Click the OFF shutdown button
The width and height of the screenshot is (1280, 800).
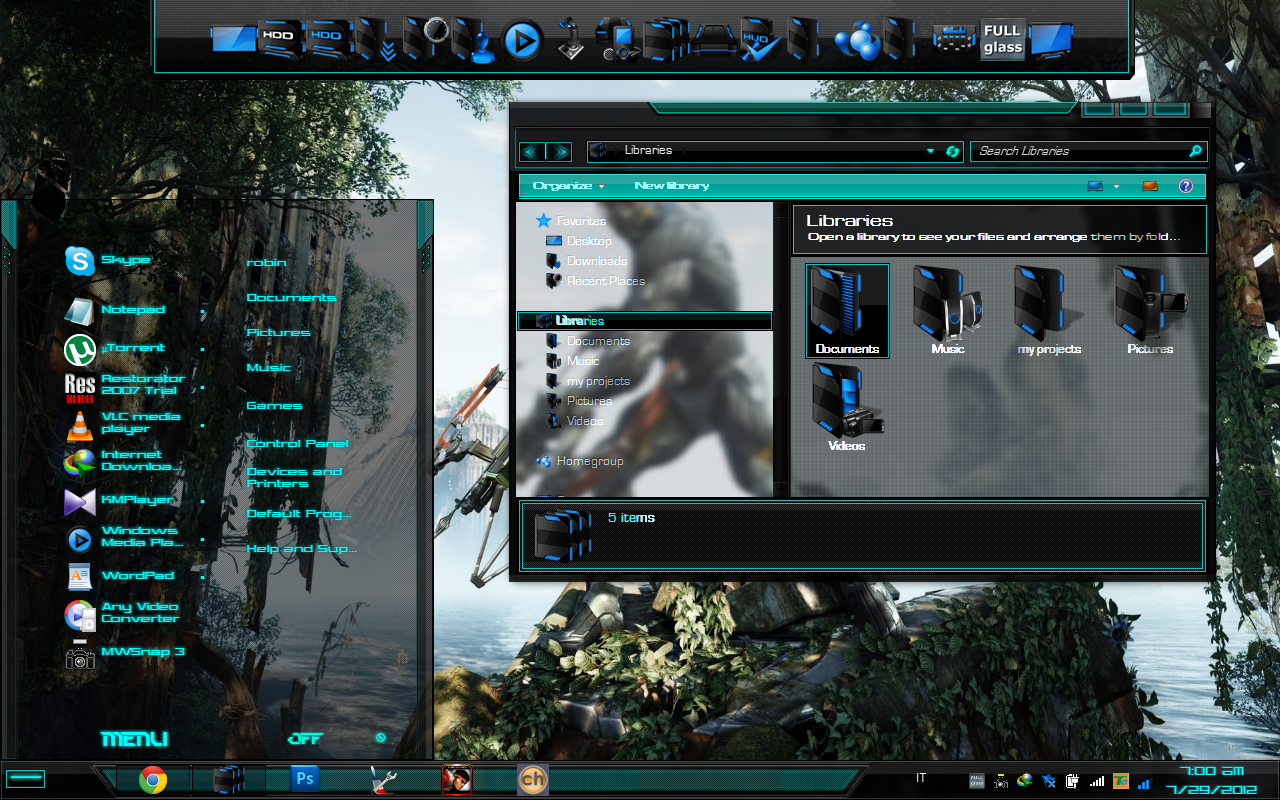pyautogui.click(x=305, y=739)
